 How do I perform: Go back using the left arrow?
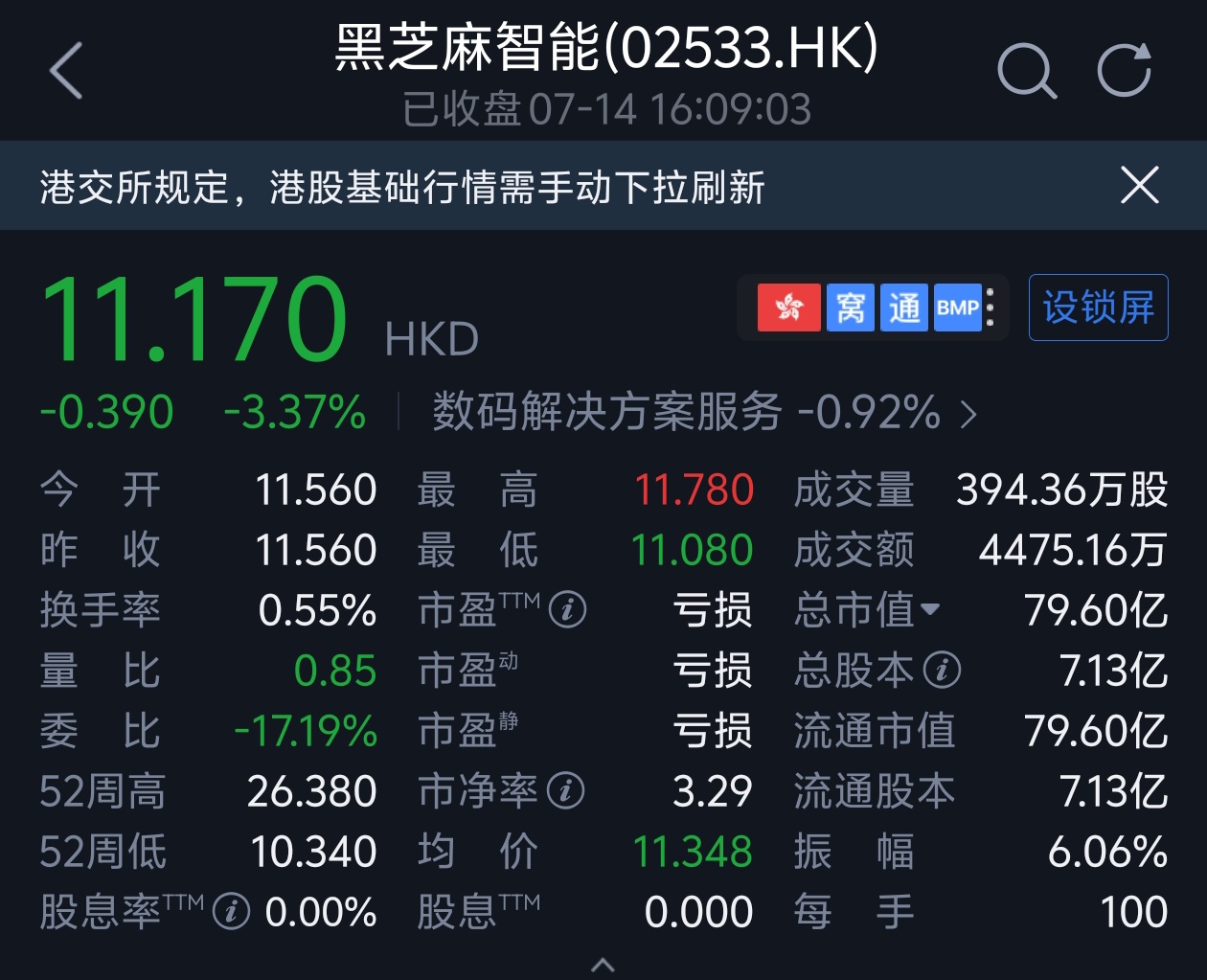(66, 71)
